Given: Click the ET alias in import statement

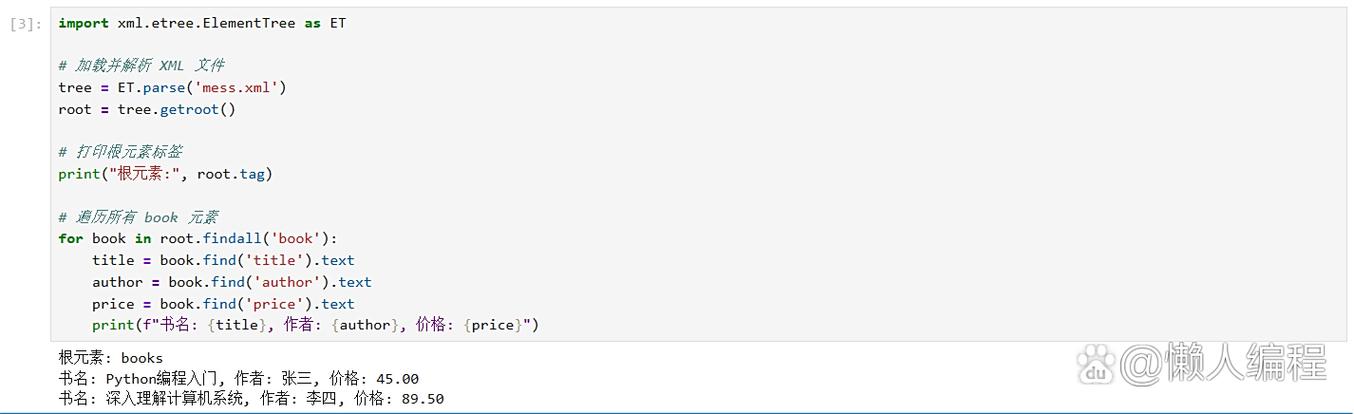Looking at the screenshot, I should click(x=338, y=22).
